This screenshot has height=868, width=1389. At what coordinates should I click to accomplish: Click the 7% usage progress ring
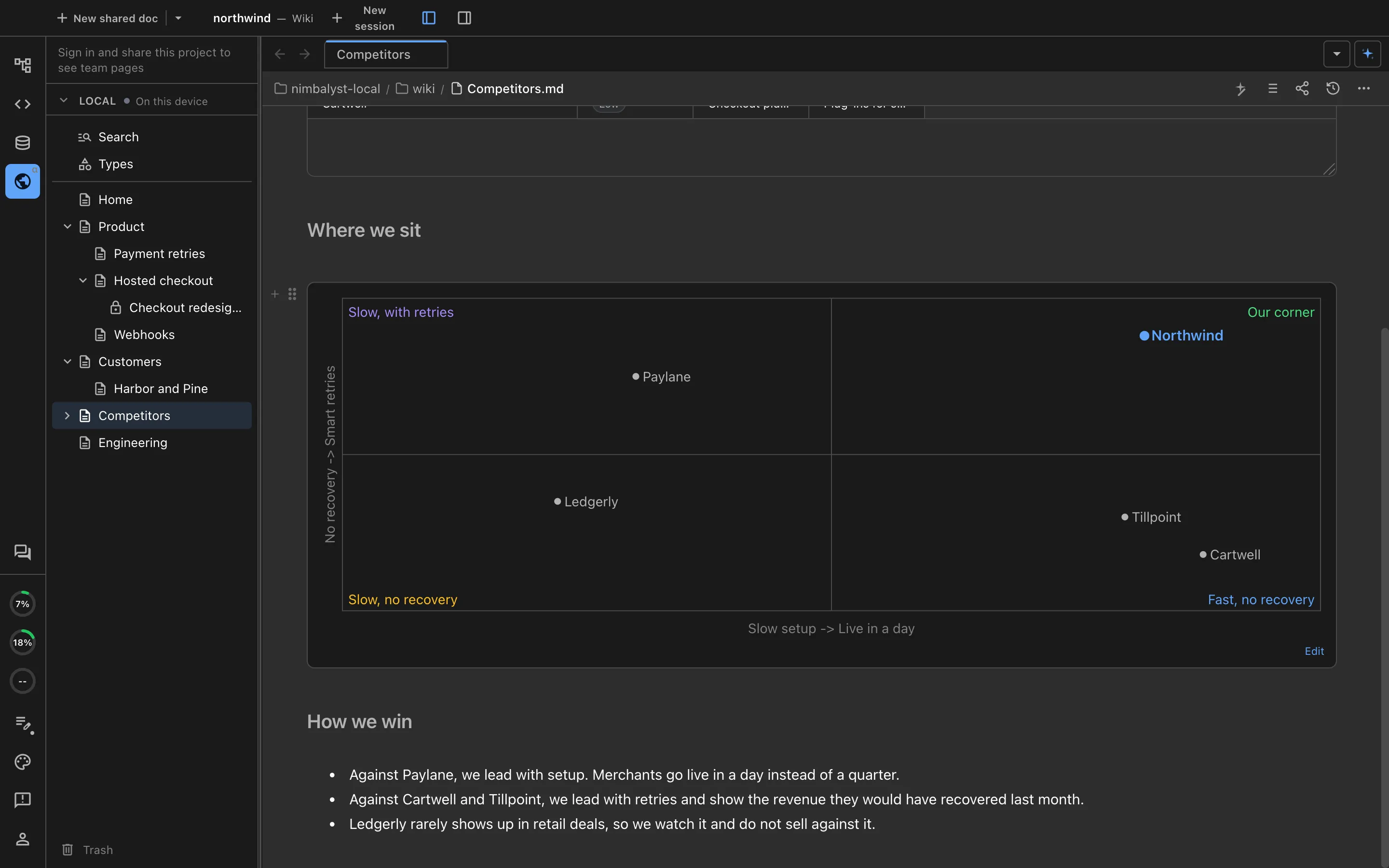(22, 604)
